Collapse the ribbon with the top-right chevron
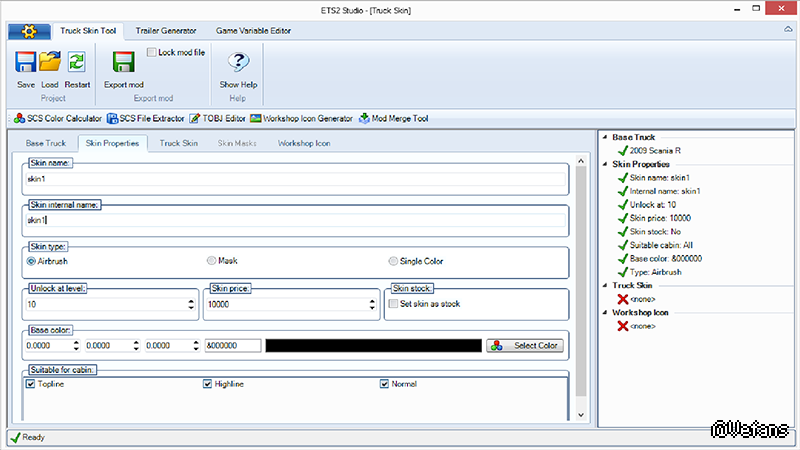 786,31
